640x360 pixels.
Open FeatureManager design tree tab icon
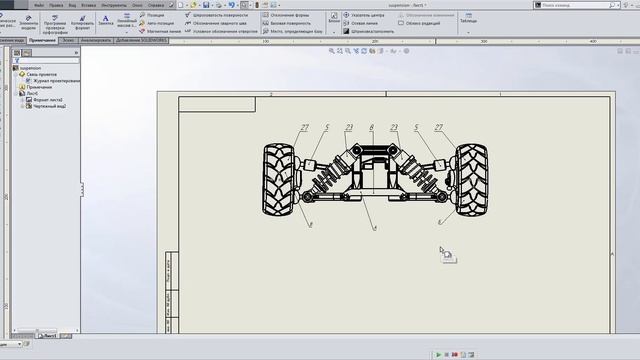point(17,53)
